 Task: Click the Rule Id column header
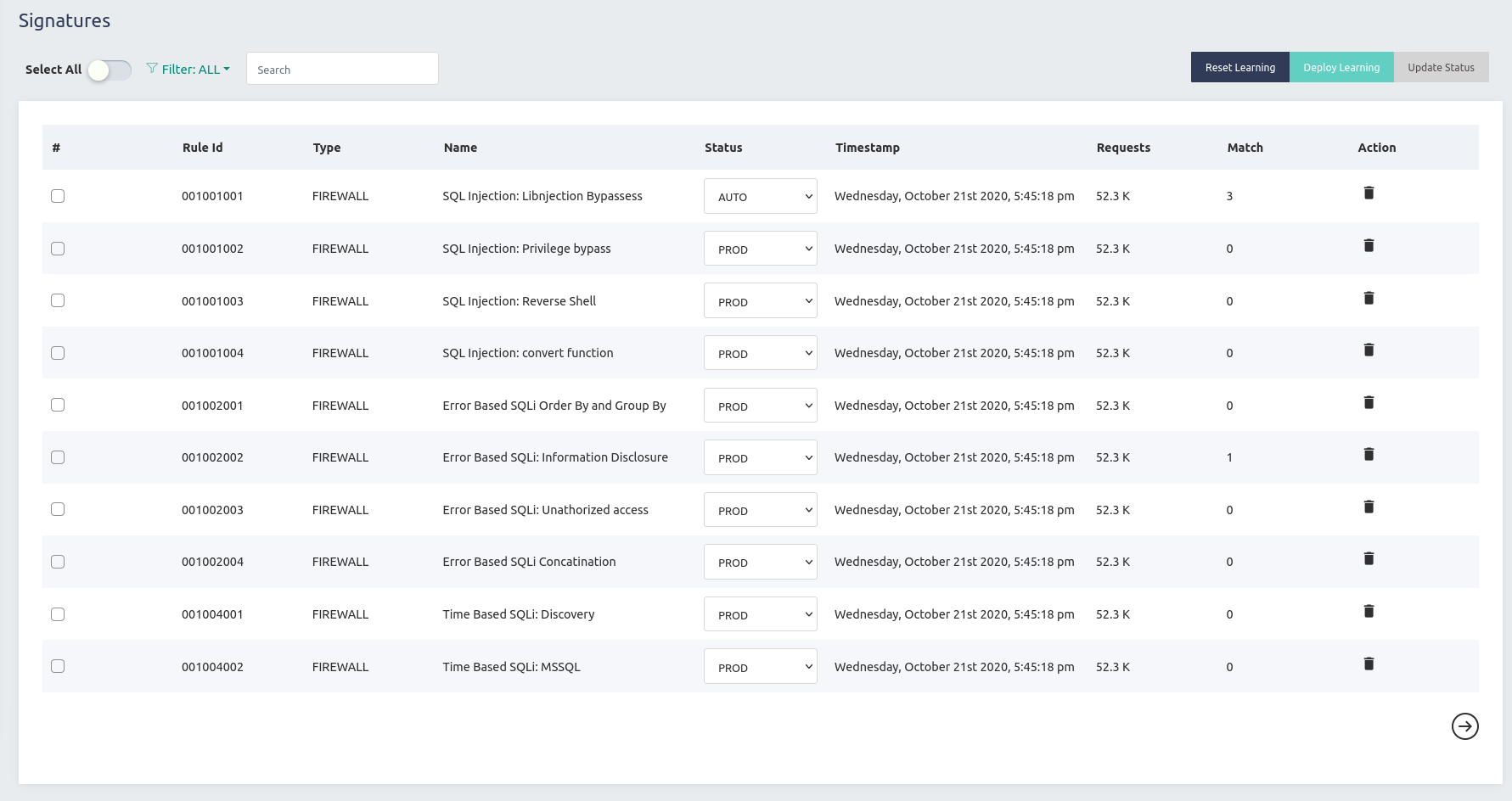click(202, 148)
